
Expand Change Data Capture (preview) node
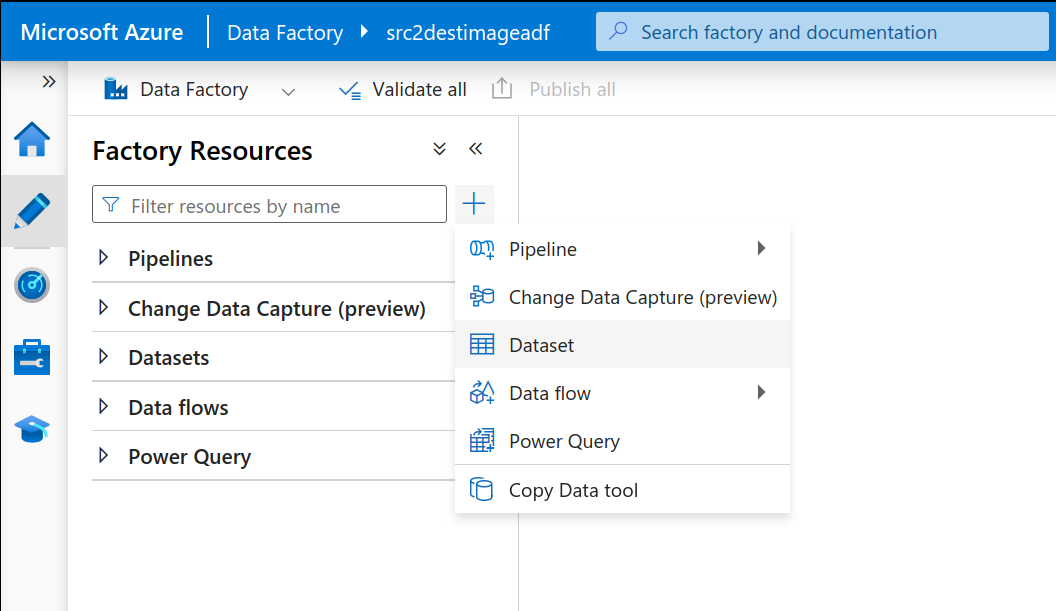(104, 307)
